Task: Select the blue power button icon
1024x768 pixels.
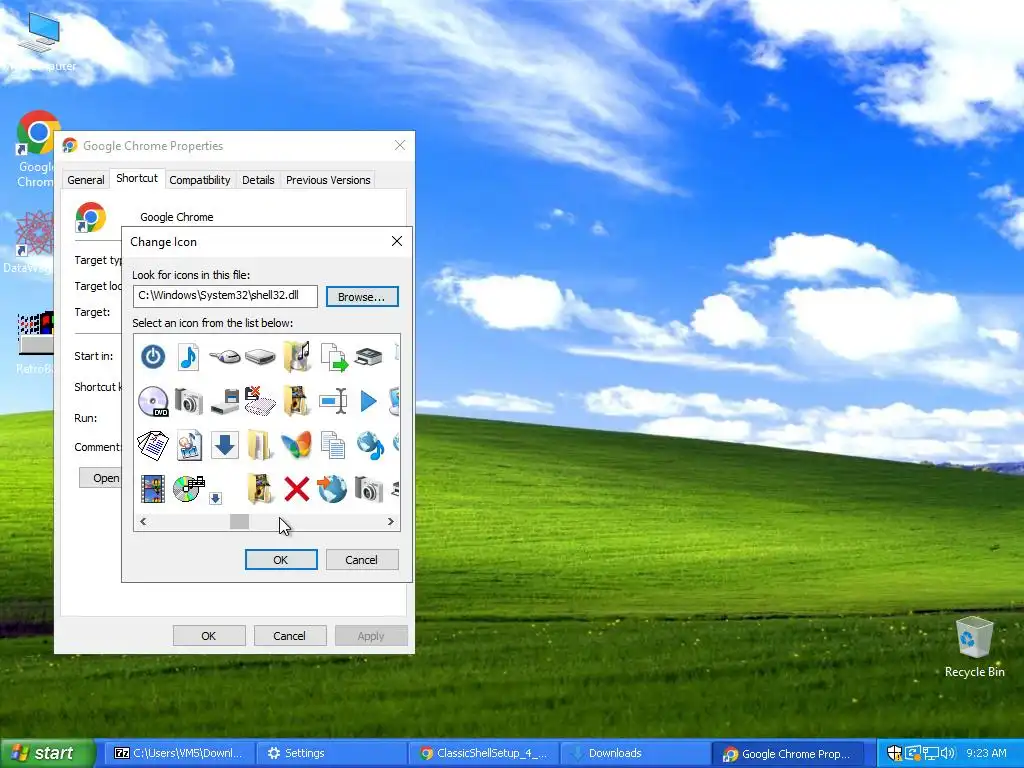Action: pos(153,357)
